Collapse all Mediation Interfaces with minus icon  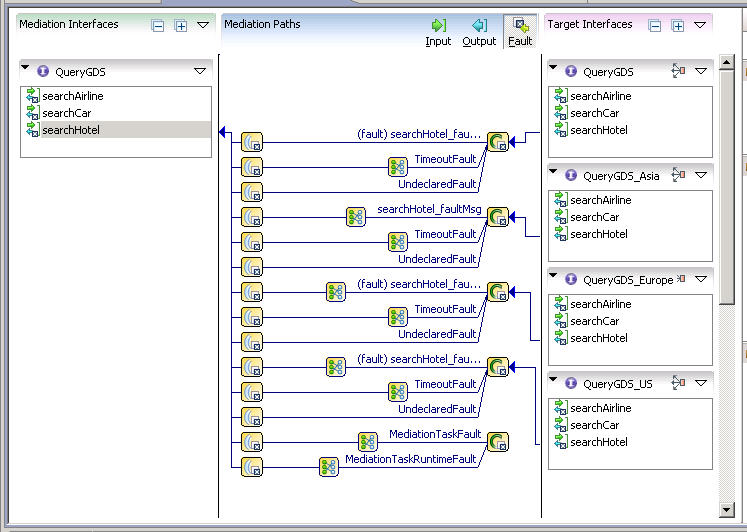point(158,26)
